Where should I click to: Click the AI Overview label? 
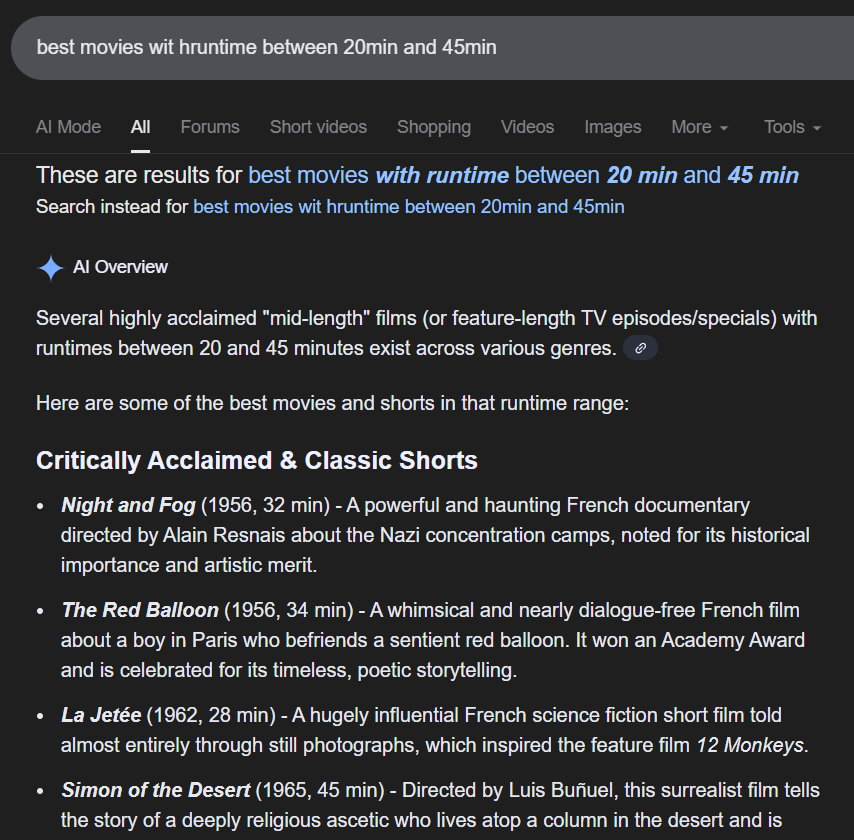point(120,267)
